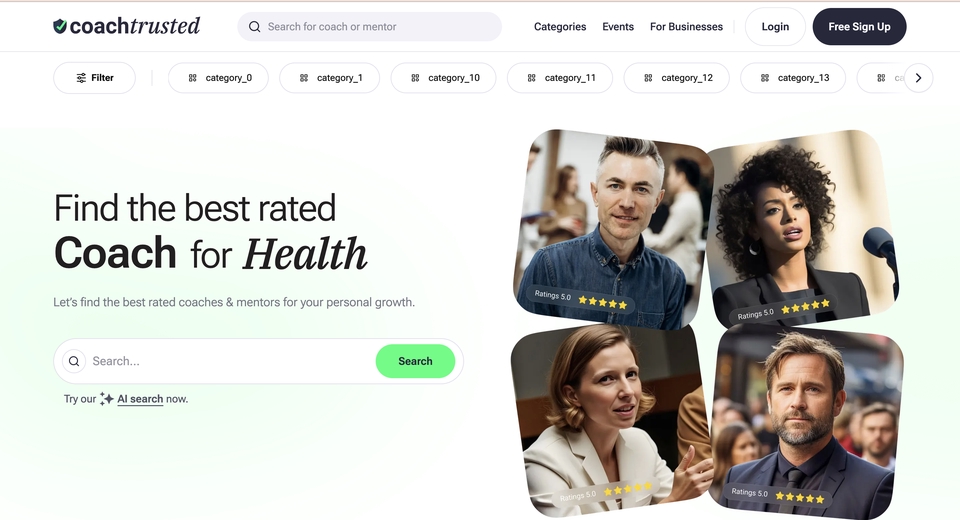The image size is (960, 520).
Task: Click the coachtrusted shield logo icon
Action: tap(60, 26)
